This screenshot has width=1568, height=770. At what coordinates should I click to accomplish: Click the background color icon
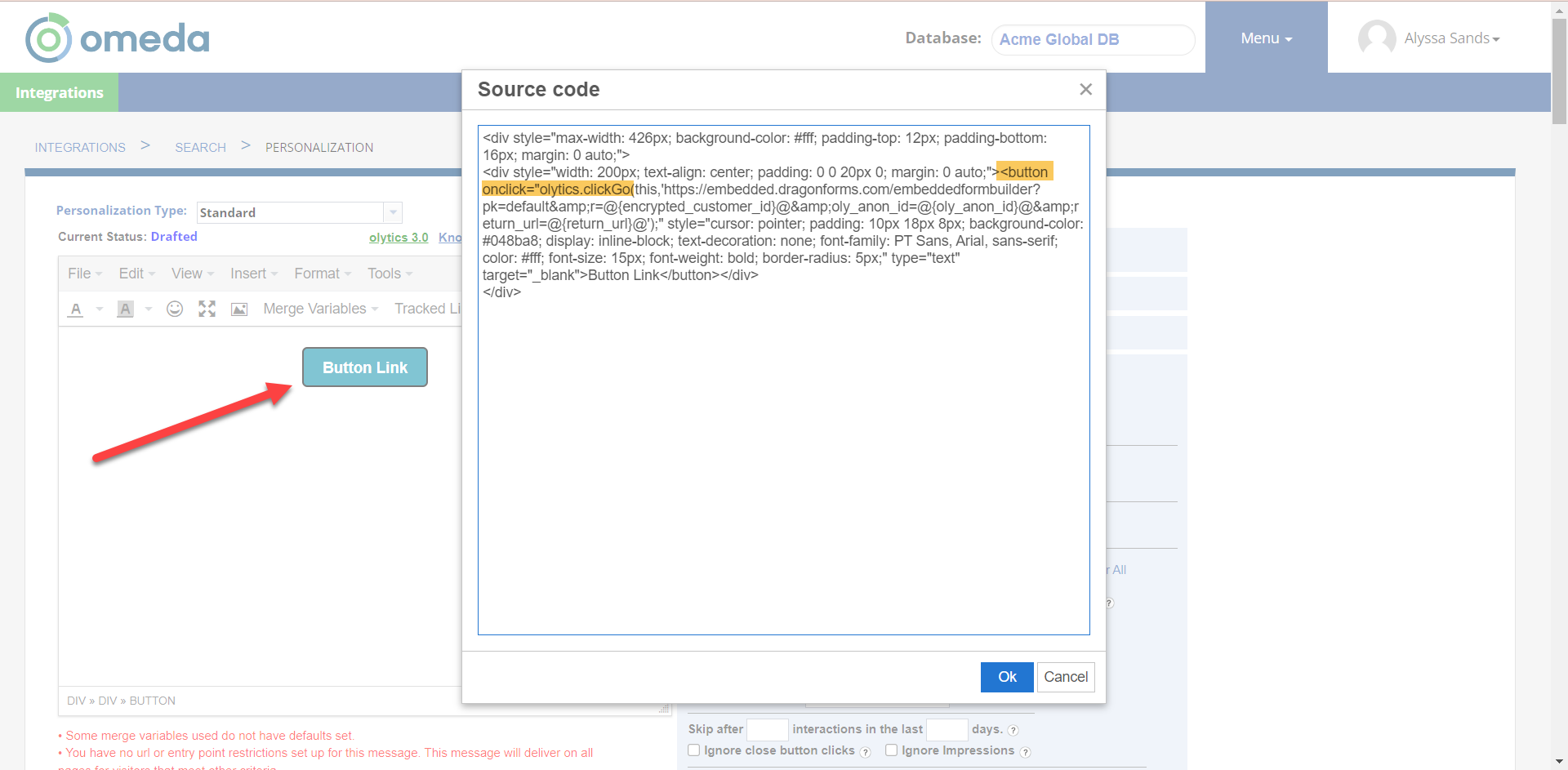[125, 309]
